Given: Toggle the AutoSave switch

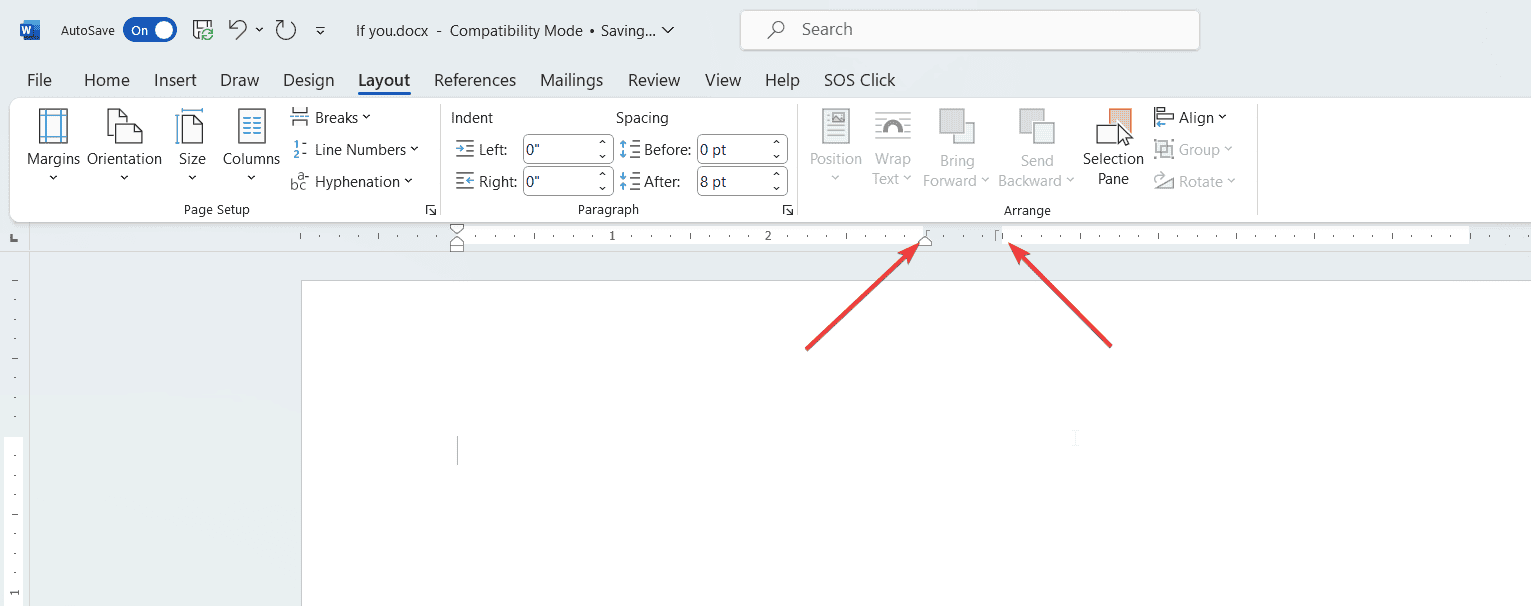Looking at the screenshot, I should pyautogui.click(x=150, y=30).
